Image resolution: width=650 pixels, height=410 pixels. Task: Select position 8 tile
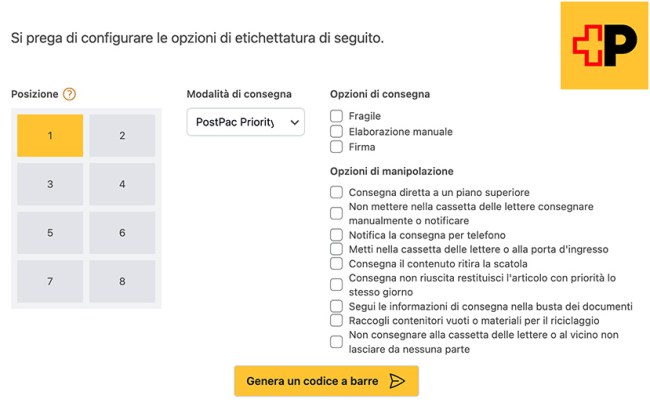[122, 281]
